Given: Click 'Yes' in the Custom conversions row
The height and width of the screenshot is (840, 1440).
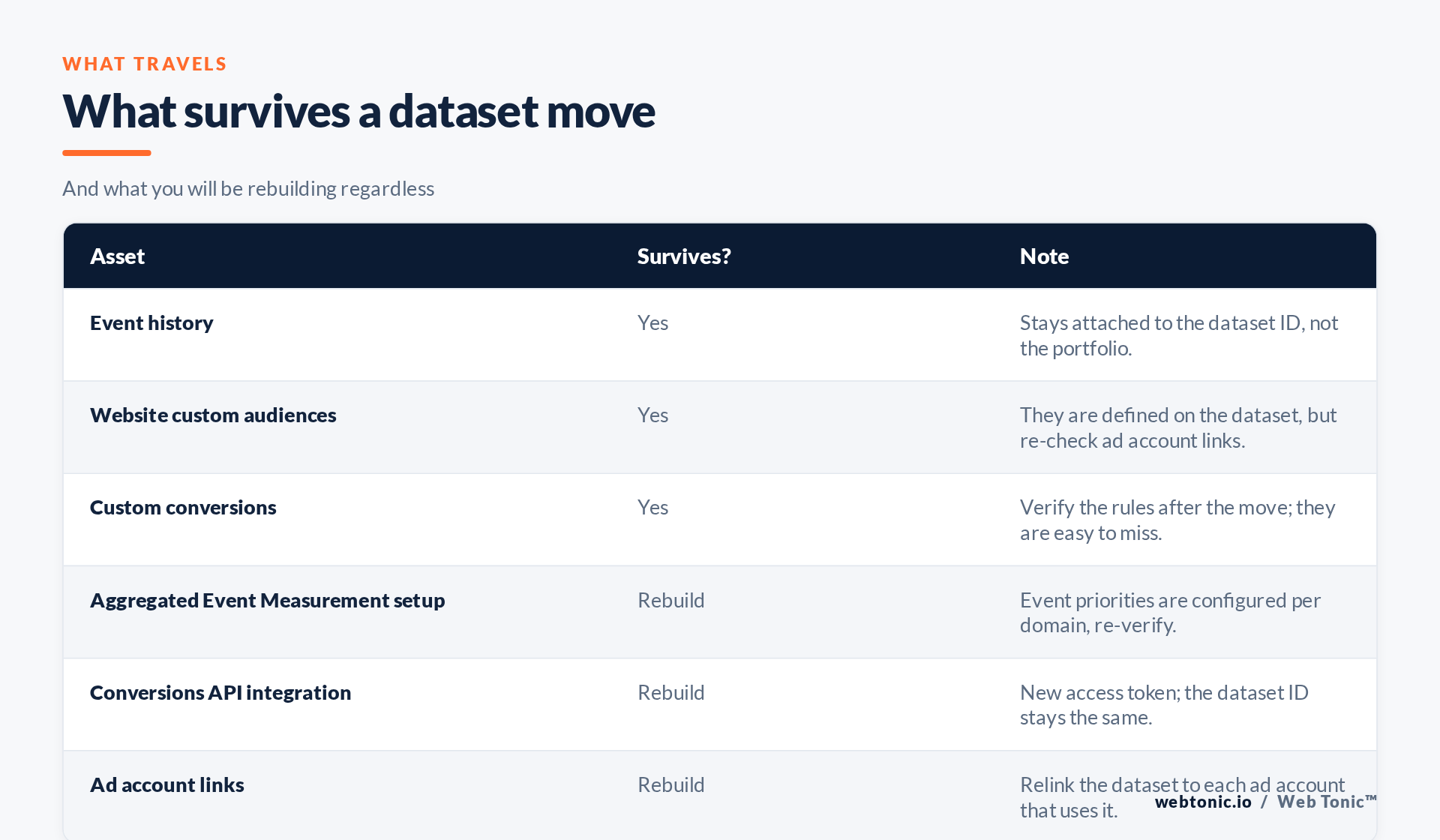Looking at the screenshot, I should 652,508.
